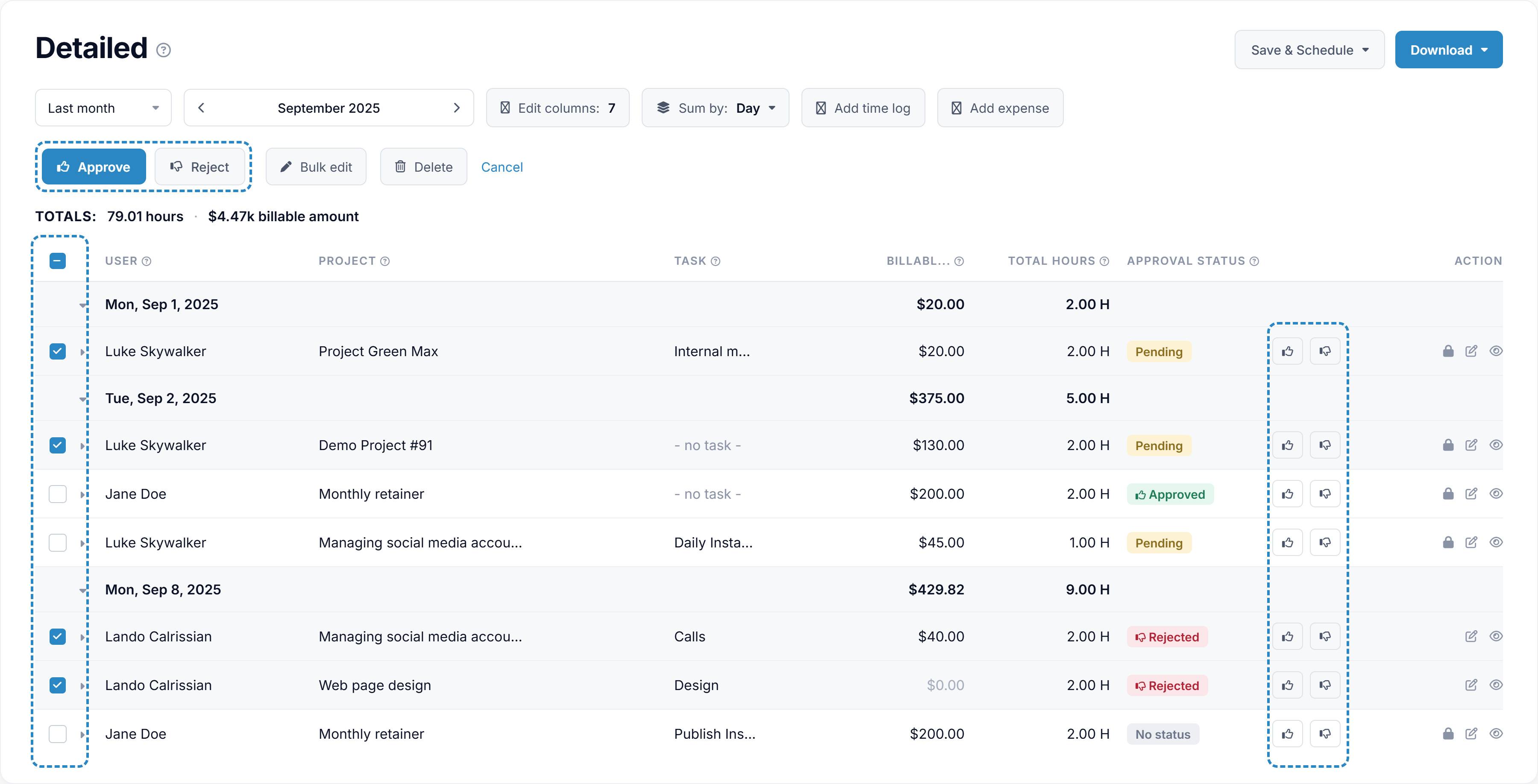This screenshot has height=784, width=1538.
Task: Advance to next month with right chevron
Action: click(x=457, y=108)
